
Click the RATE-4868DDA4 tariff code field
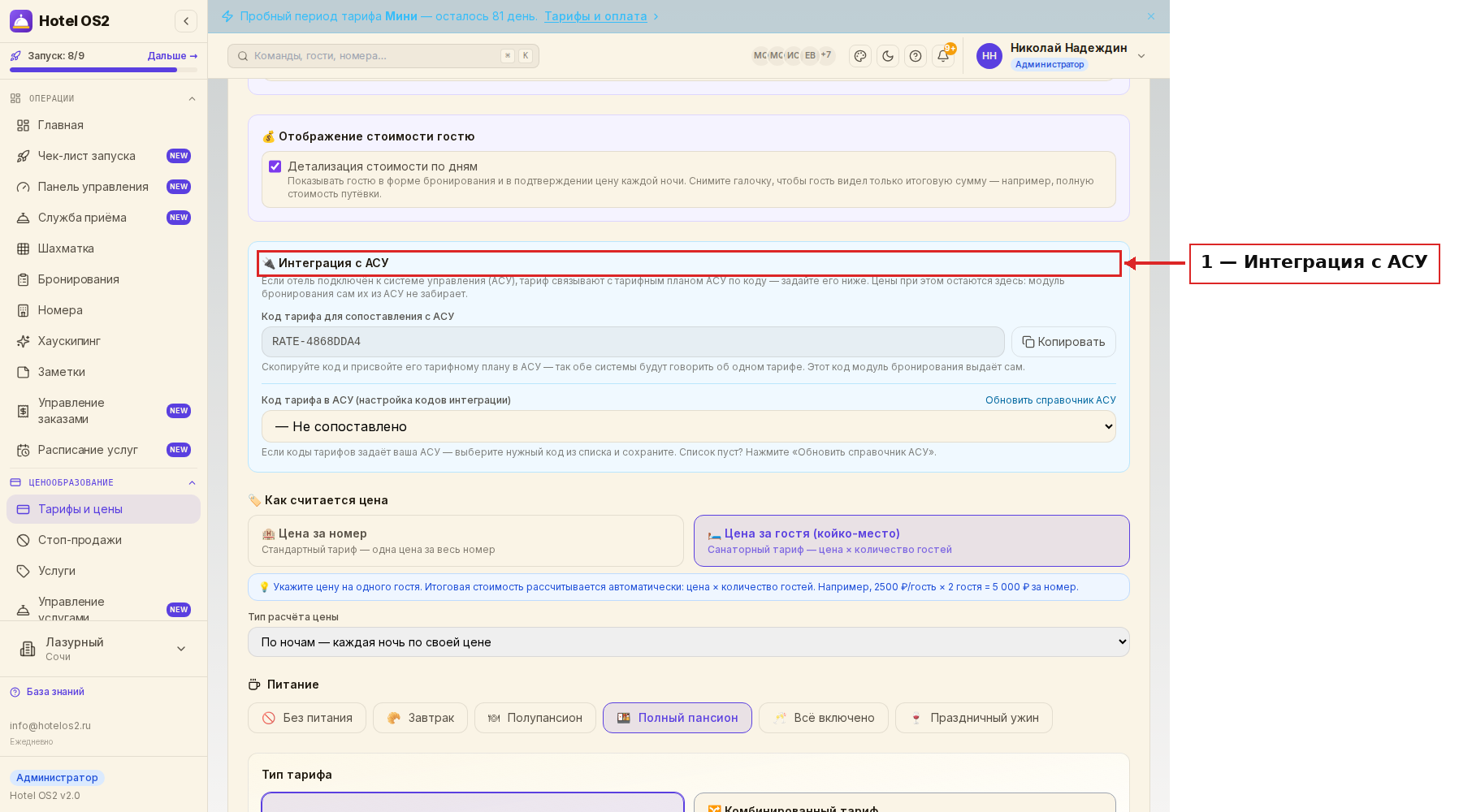pyautogui.click(x=633, y=342)
